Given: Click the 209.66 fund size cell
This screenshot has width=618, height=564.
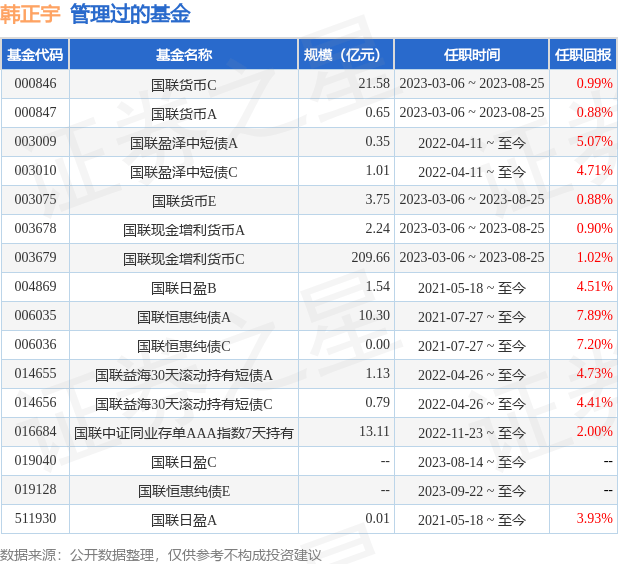Looking at the screenshot, I should (370, 258).
